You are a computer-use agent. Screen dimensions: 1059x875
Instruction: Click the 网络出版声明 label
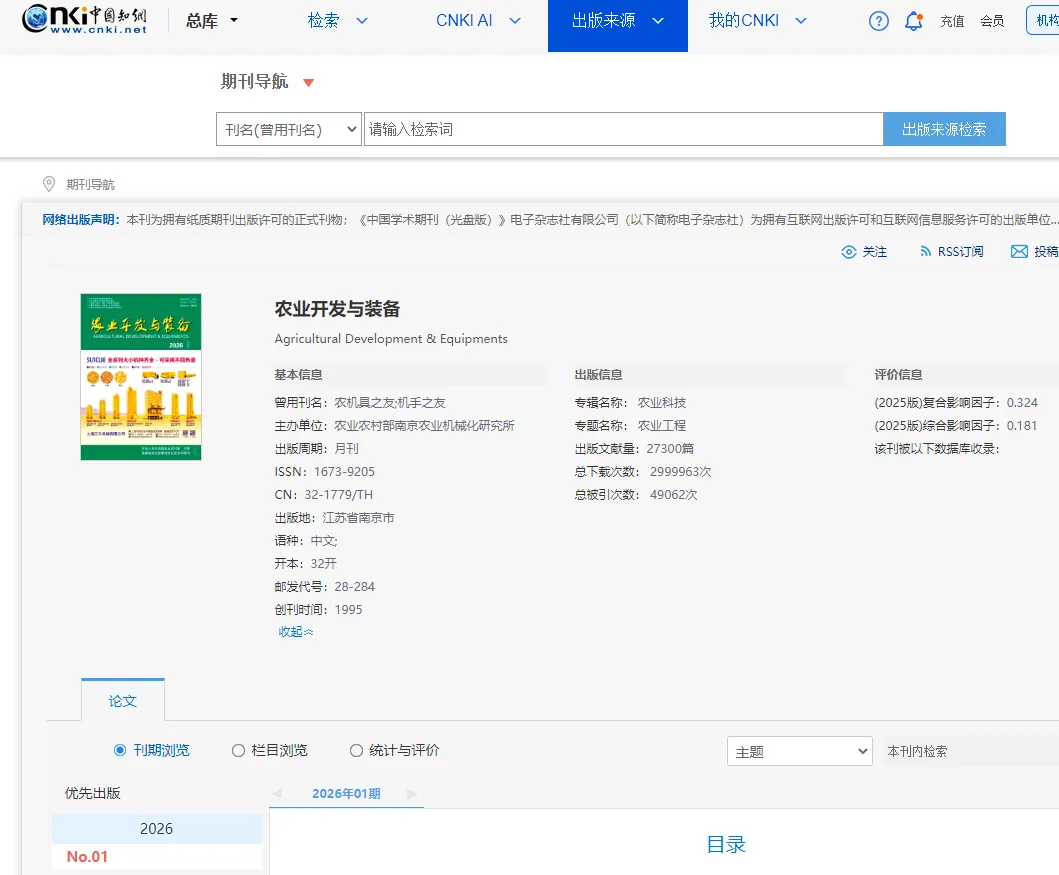click(81, 219)
